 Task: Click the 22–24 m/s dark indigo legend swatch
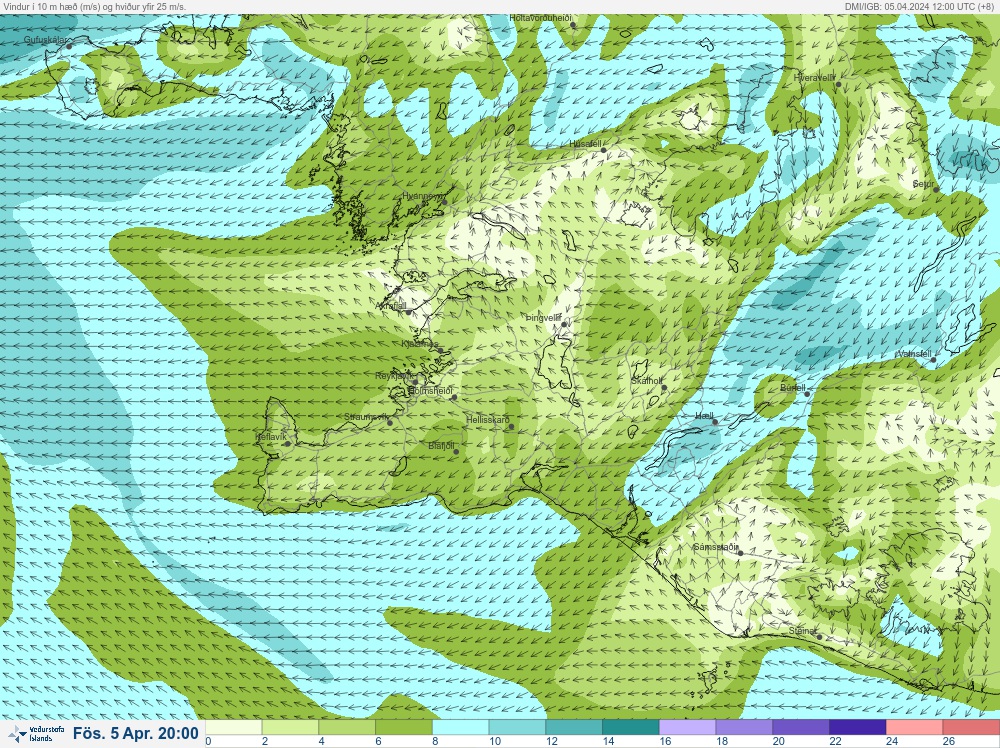[x=858, y=727]
